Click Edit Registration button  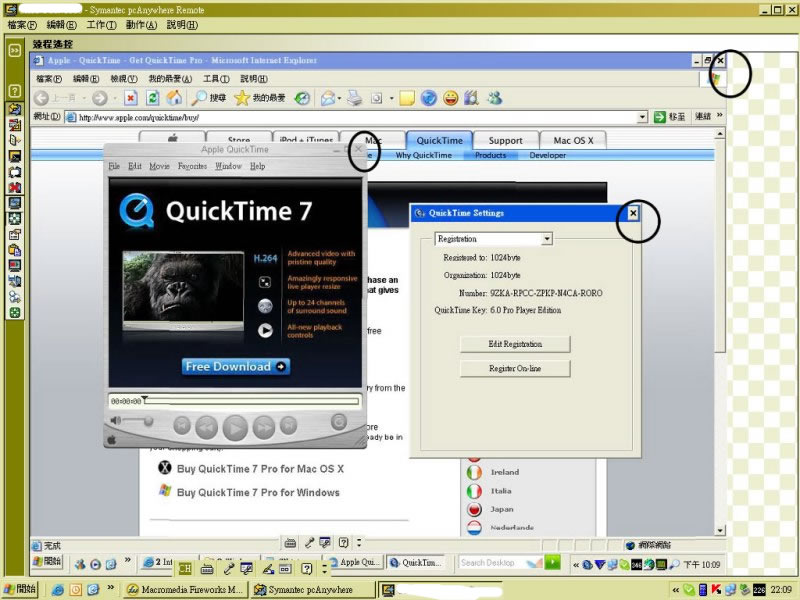click(515, 344)
